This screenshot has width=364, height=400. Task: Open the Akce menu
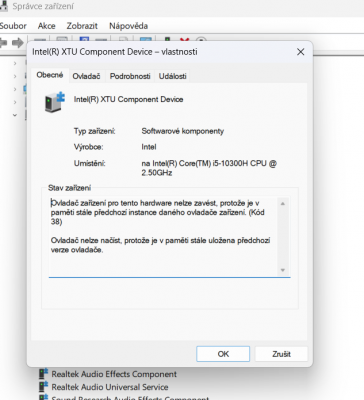[46, 26]
